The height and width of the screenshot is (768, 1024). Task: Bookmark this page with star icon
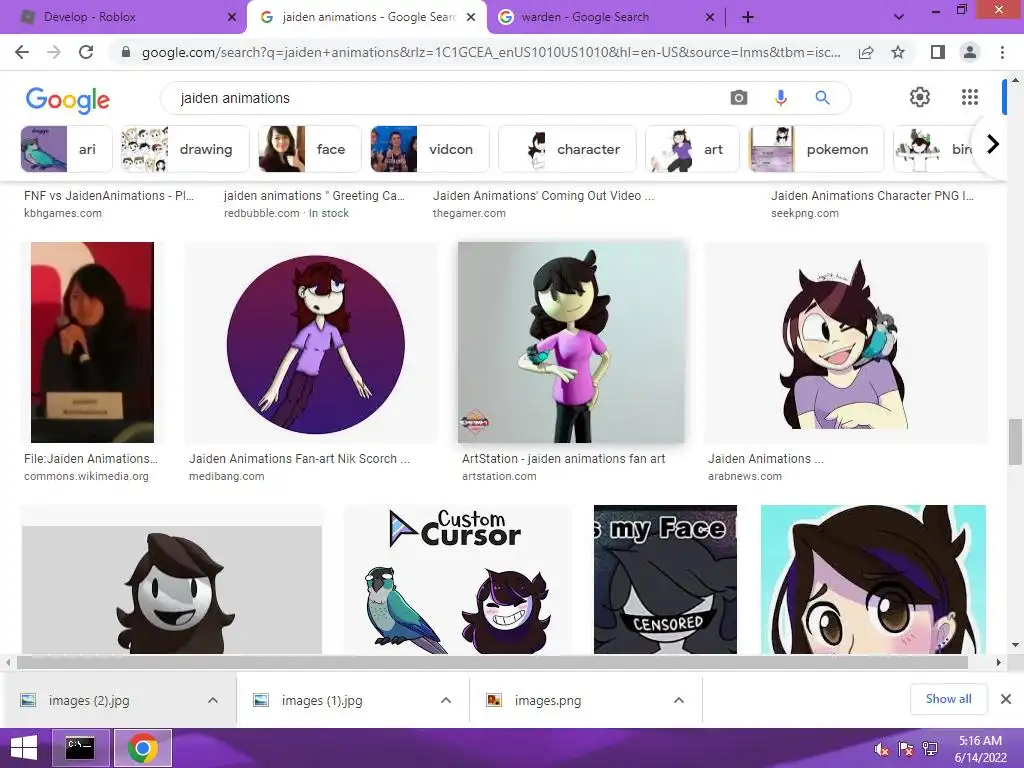tap(898, 52)
